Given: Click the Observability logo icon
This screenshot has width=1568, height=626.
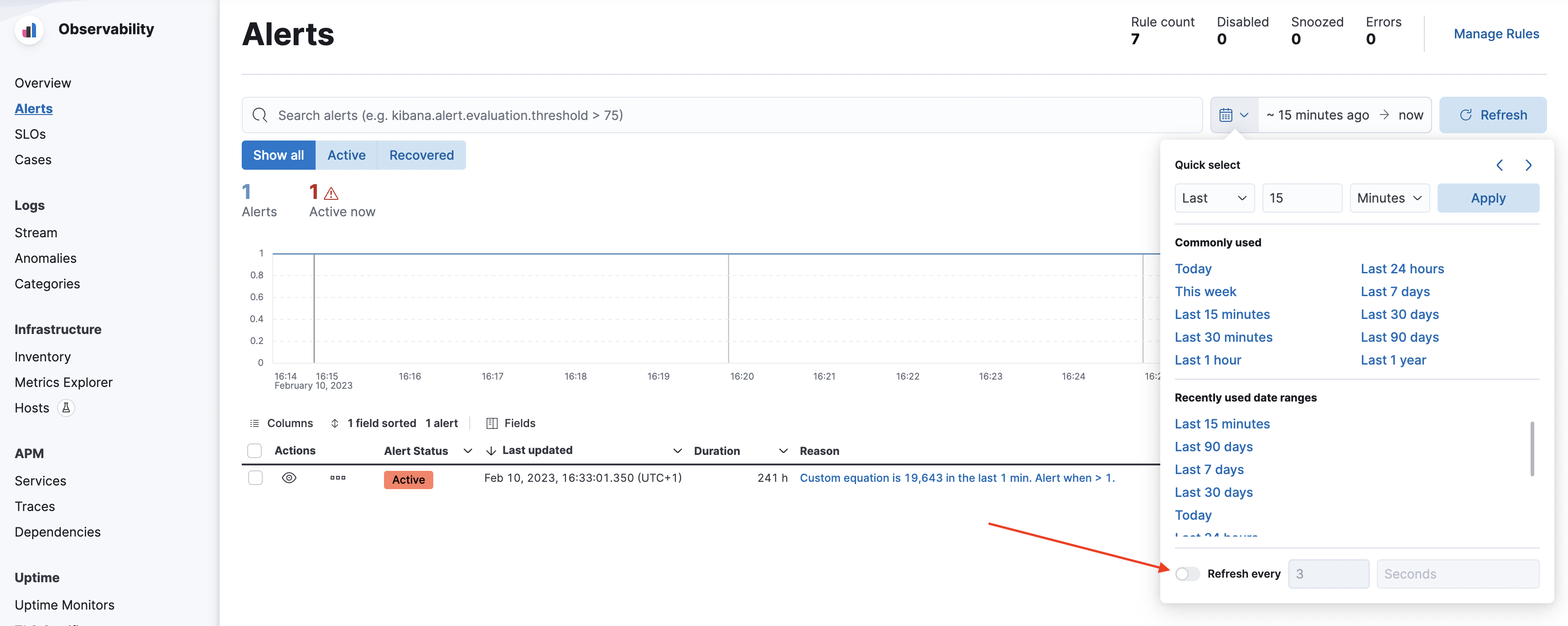Looking at the screenshot, I should click(x=29, y=29).
